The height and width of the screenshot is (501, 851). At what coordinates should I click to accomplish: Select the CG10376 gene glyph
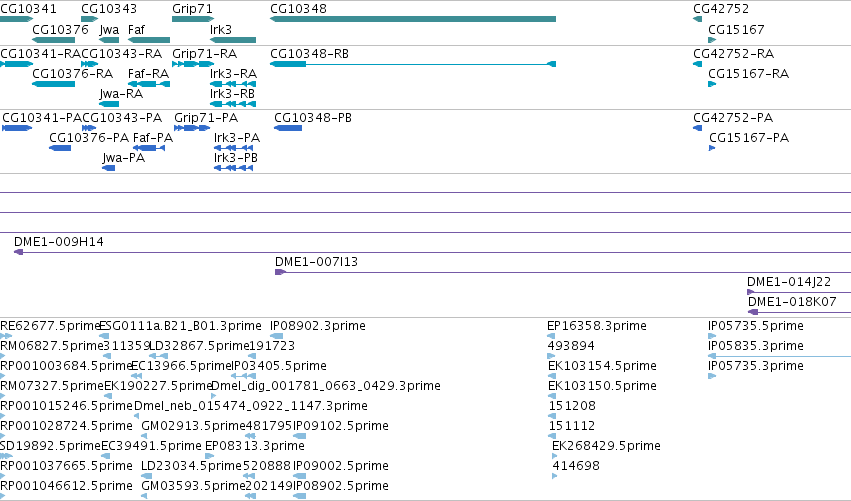coord(53,40)
